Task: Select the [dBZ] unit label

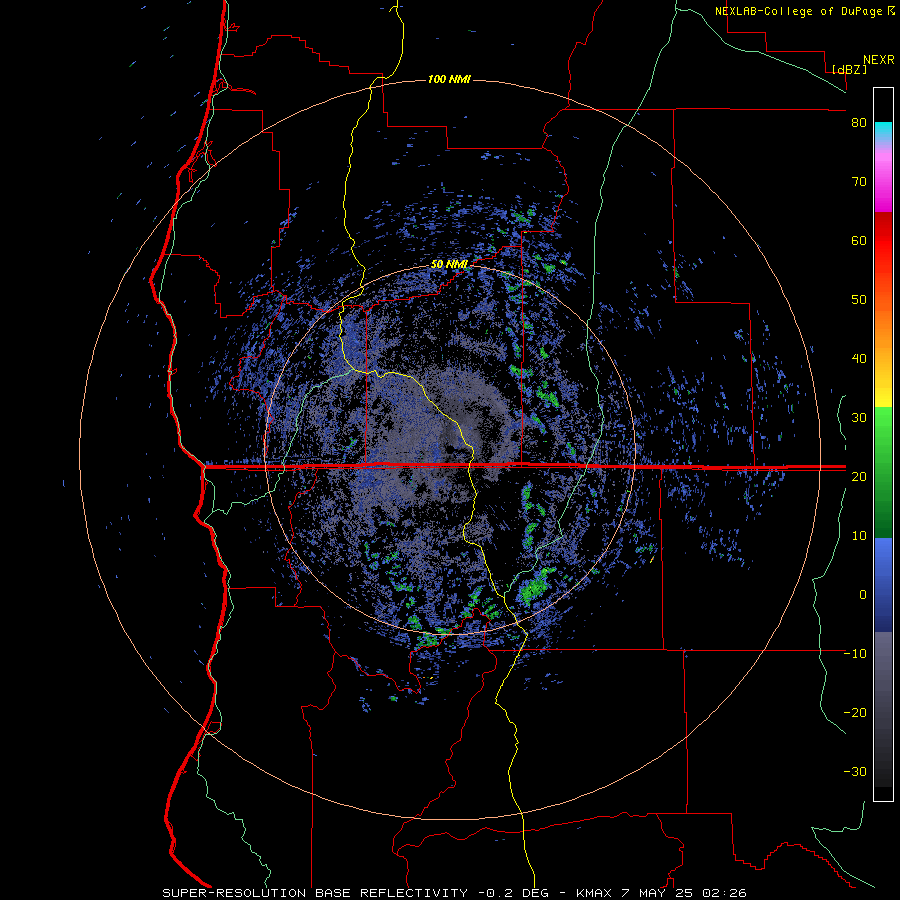Action: point(849,70)
